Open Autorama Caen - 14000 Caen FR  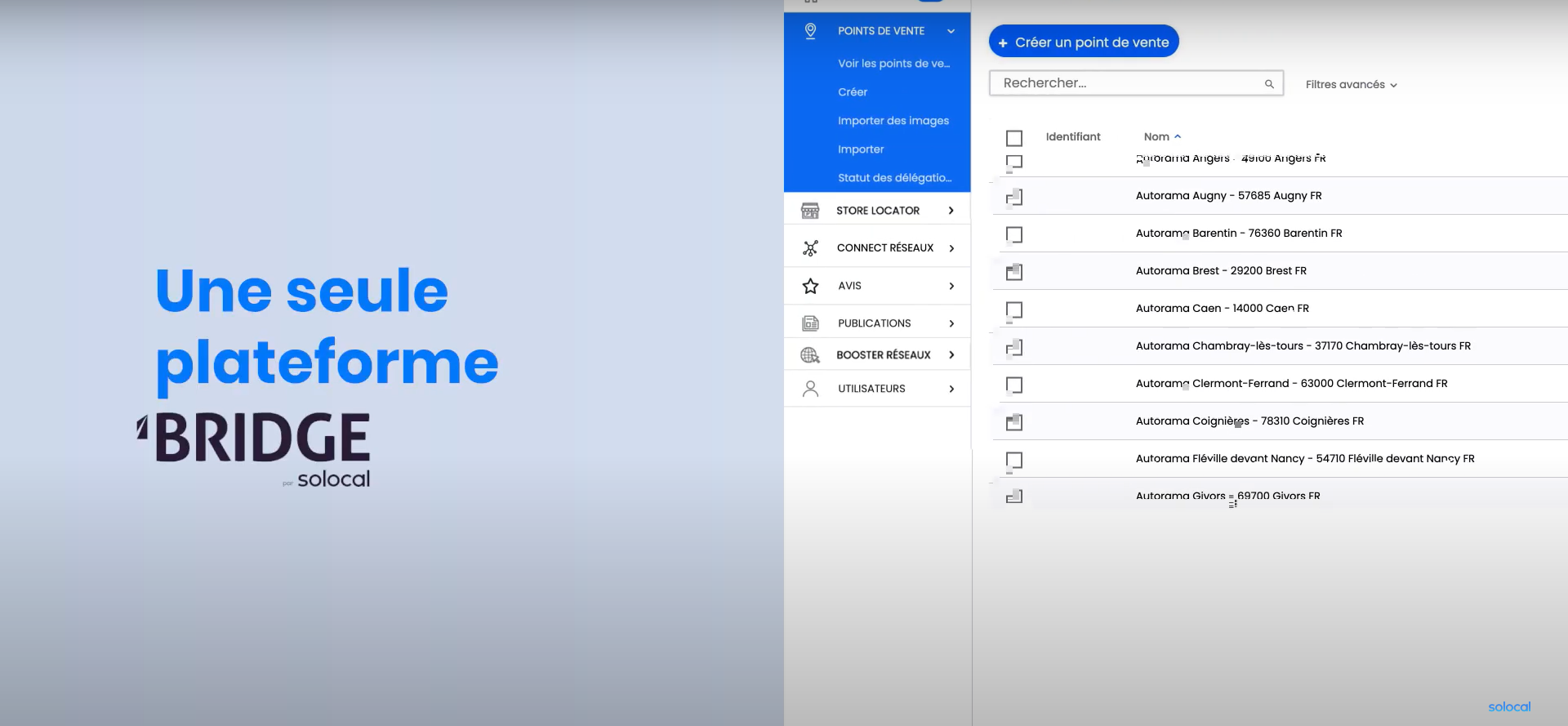(1222, 309)
